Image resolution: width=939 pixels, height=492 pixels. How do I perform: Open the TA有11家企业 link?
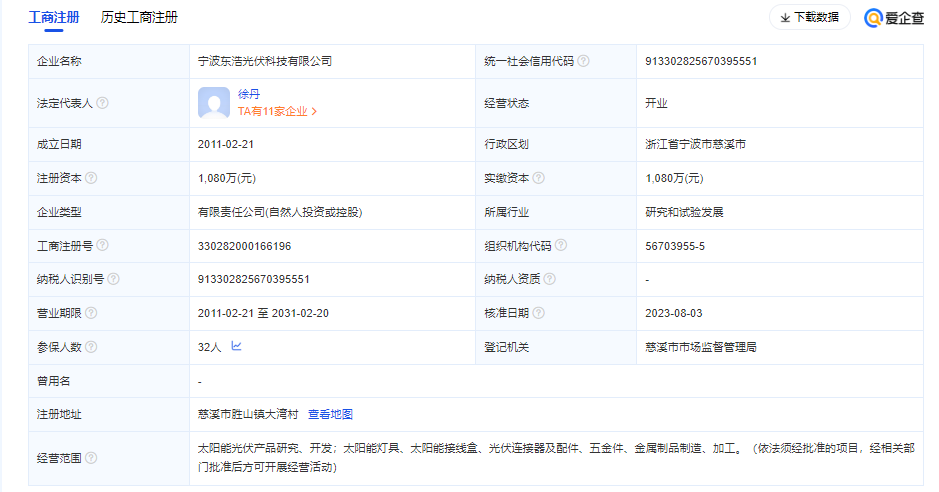pyautogui.click(x=277, y=111)
